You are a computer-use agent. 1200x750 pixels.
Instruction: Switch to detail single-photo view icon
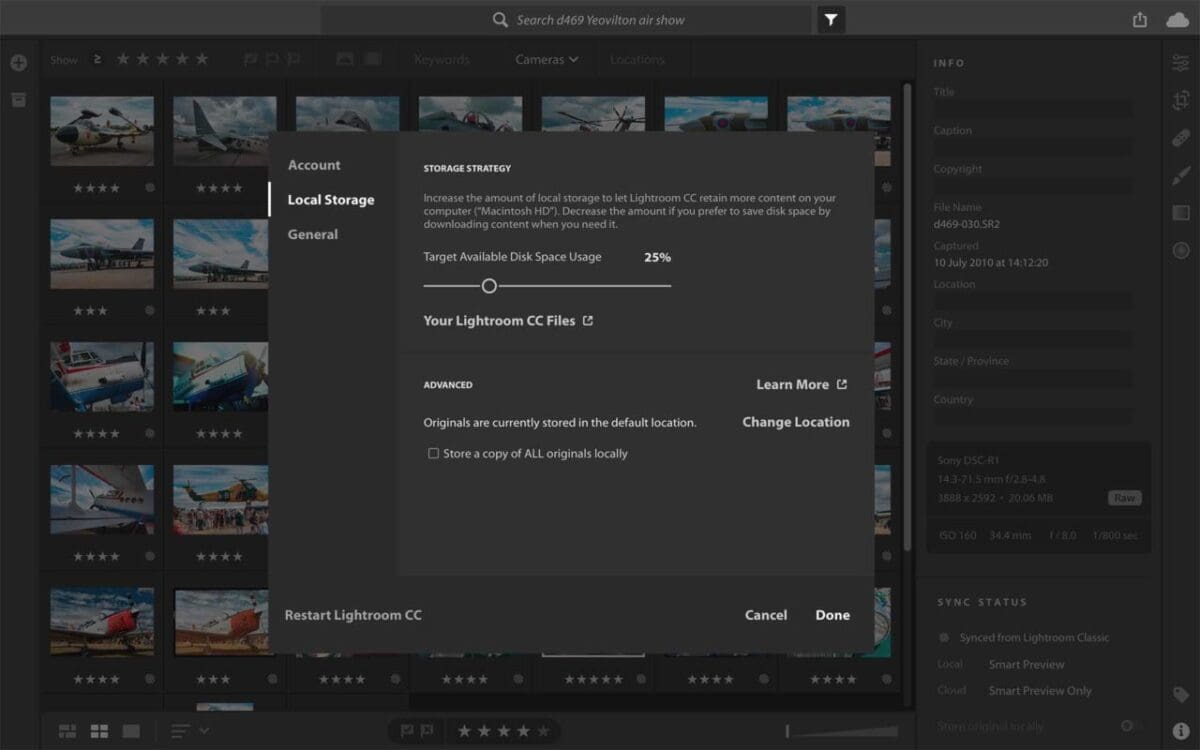(x=131, y=731)
